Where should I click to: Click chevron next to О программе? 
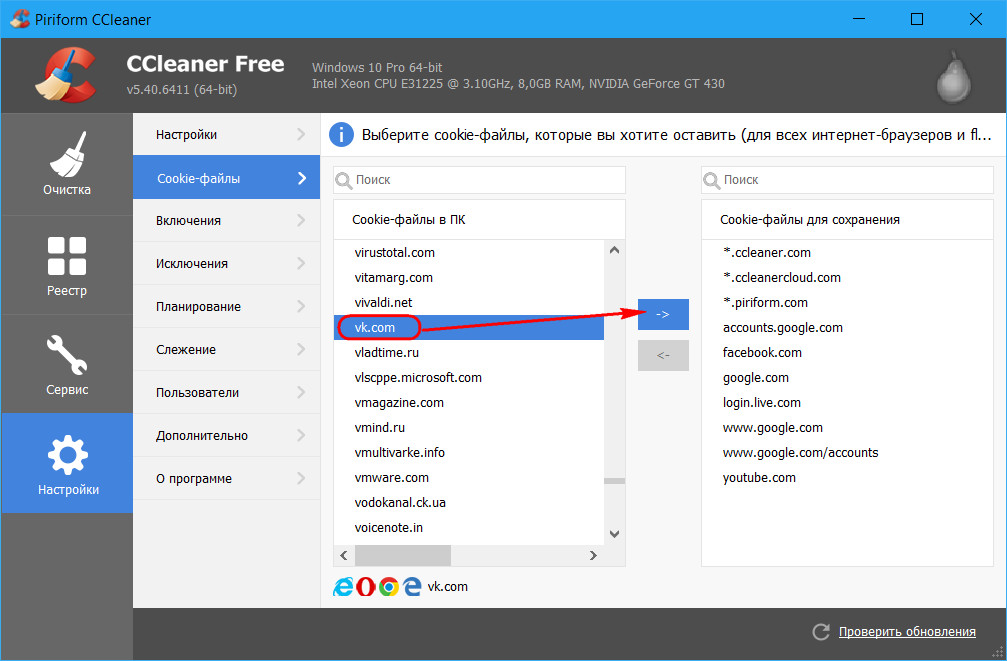(x=301, y=479)
